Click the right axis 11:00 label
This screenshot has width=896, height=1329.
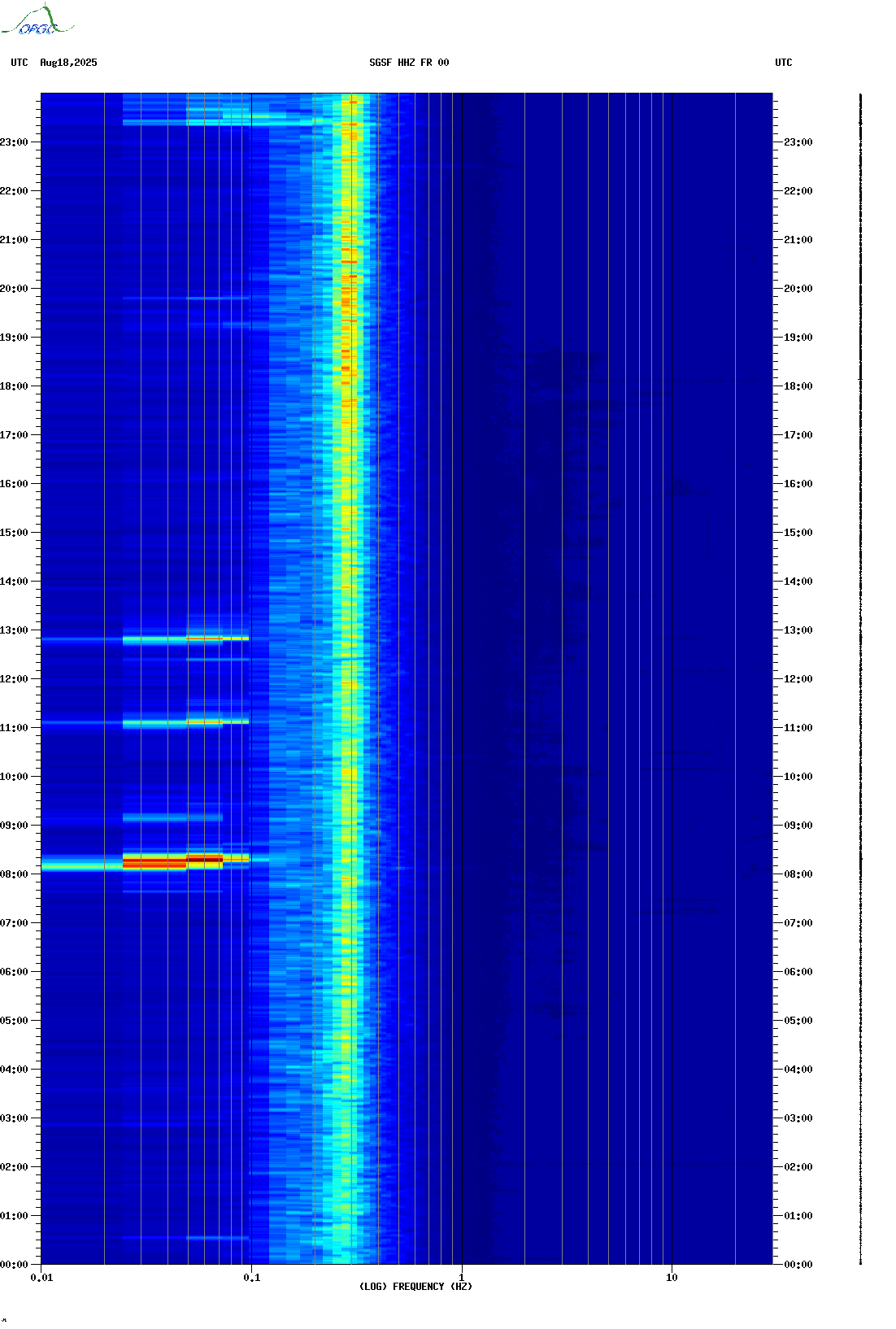pyautogui.click(x=798, y=728)
